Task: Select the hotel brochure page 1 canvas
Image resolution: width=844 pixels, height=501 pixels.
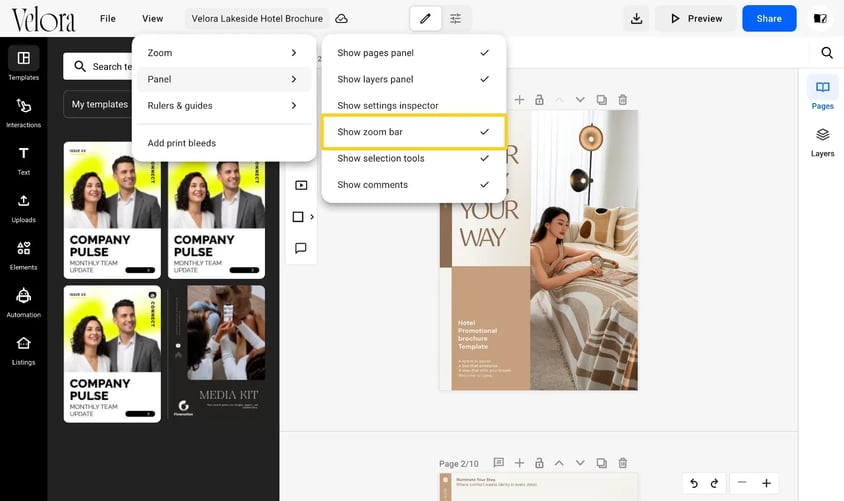Action: click(539, 250)
